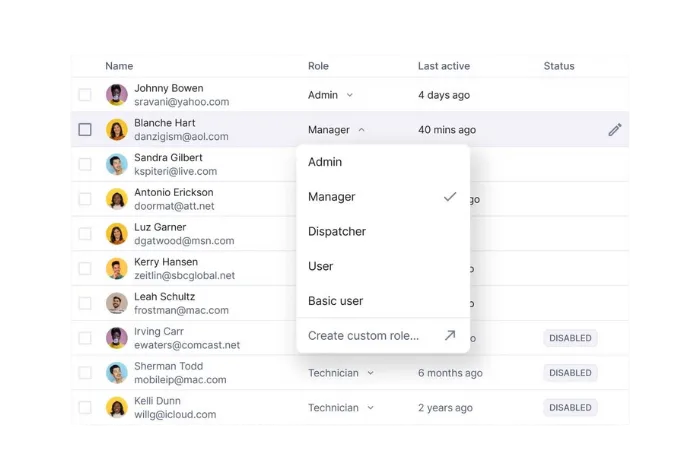This screenshot has width=700, height=459.
Task: Open Johnny Bowen's Admin role dropdown
Action: click(x=331, y=95)
